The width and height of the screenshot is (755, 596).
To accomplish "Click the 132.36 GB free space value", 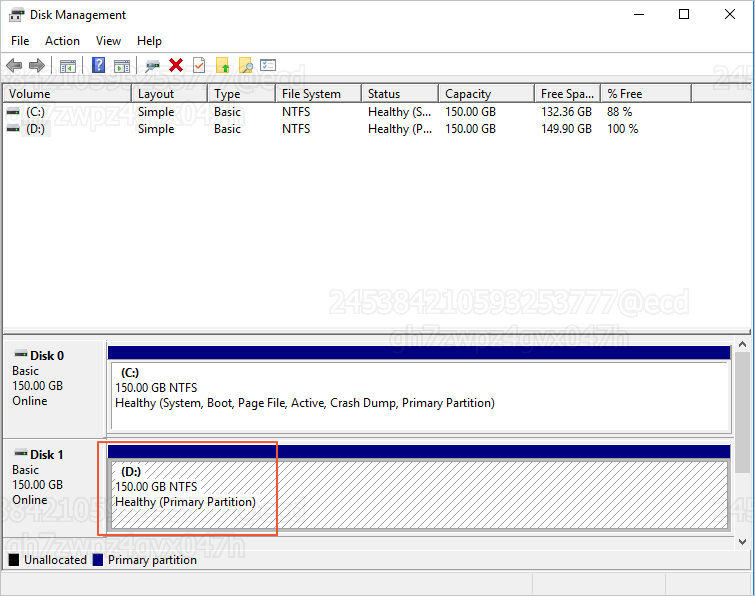I will tap(566, 112).
